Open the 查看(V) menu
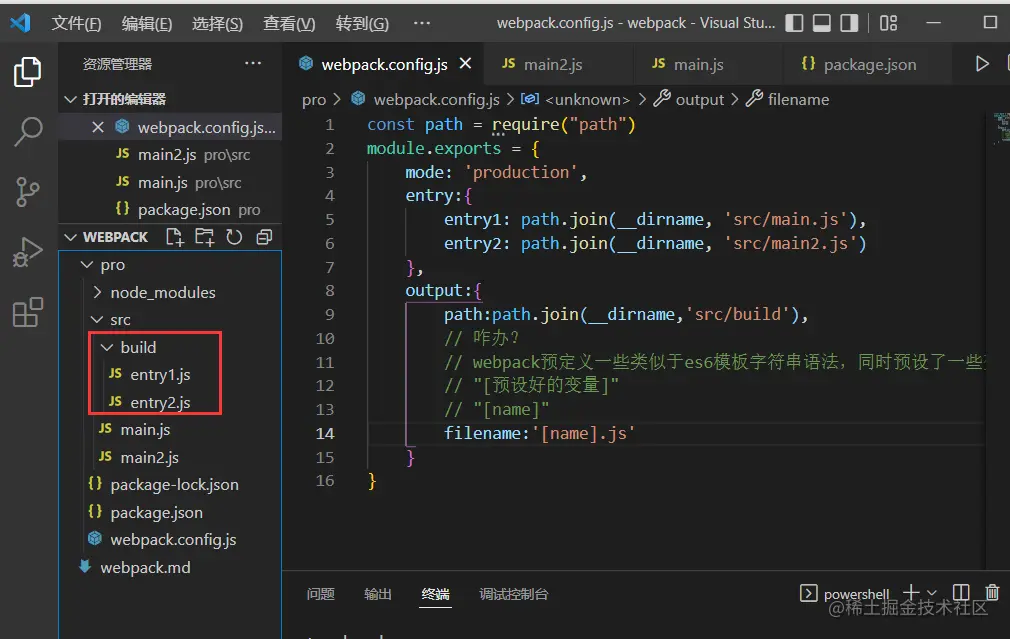The image size is (1010, 639). coord(289,24)
